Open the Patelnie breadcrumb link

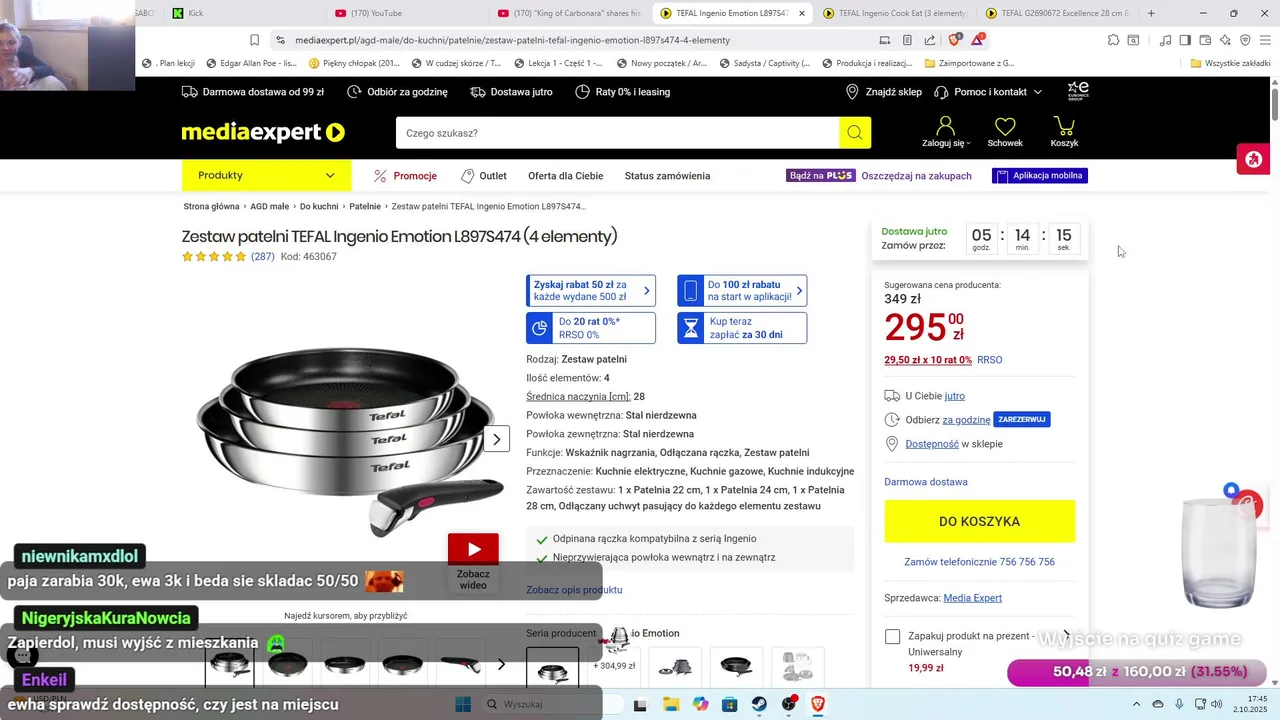[x=365, y=206]
